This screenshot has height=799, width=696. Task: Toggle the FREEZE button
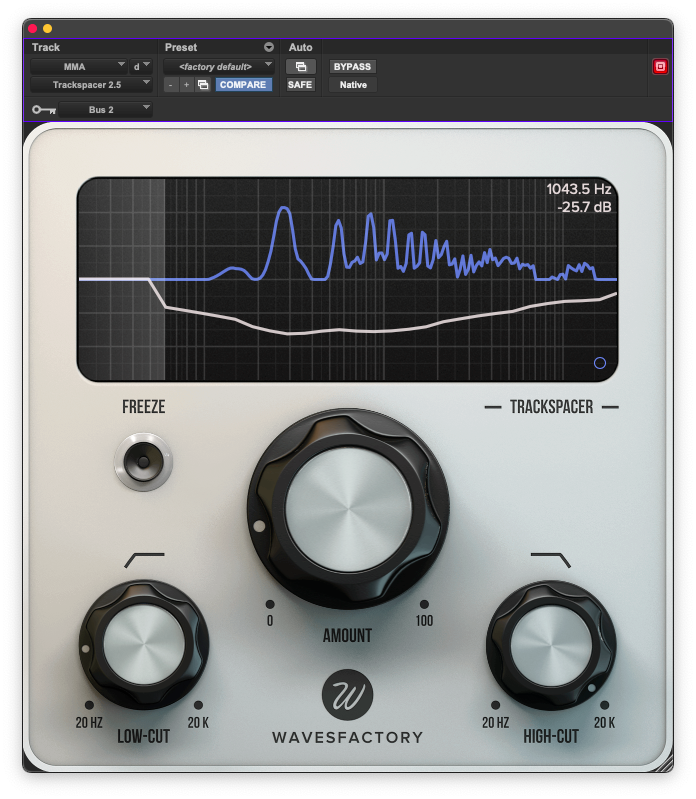point(144,462)
